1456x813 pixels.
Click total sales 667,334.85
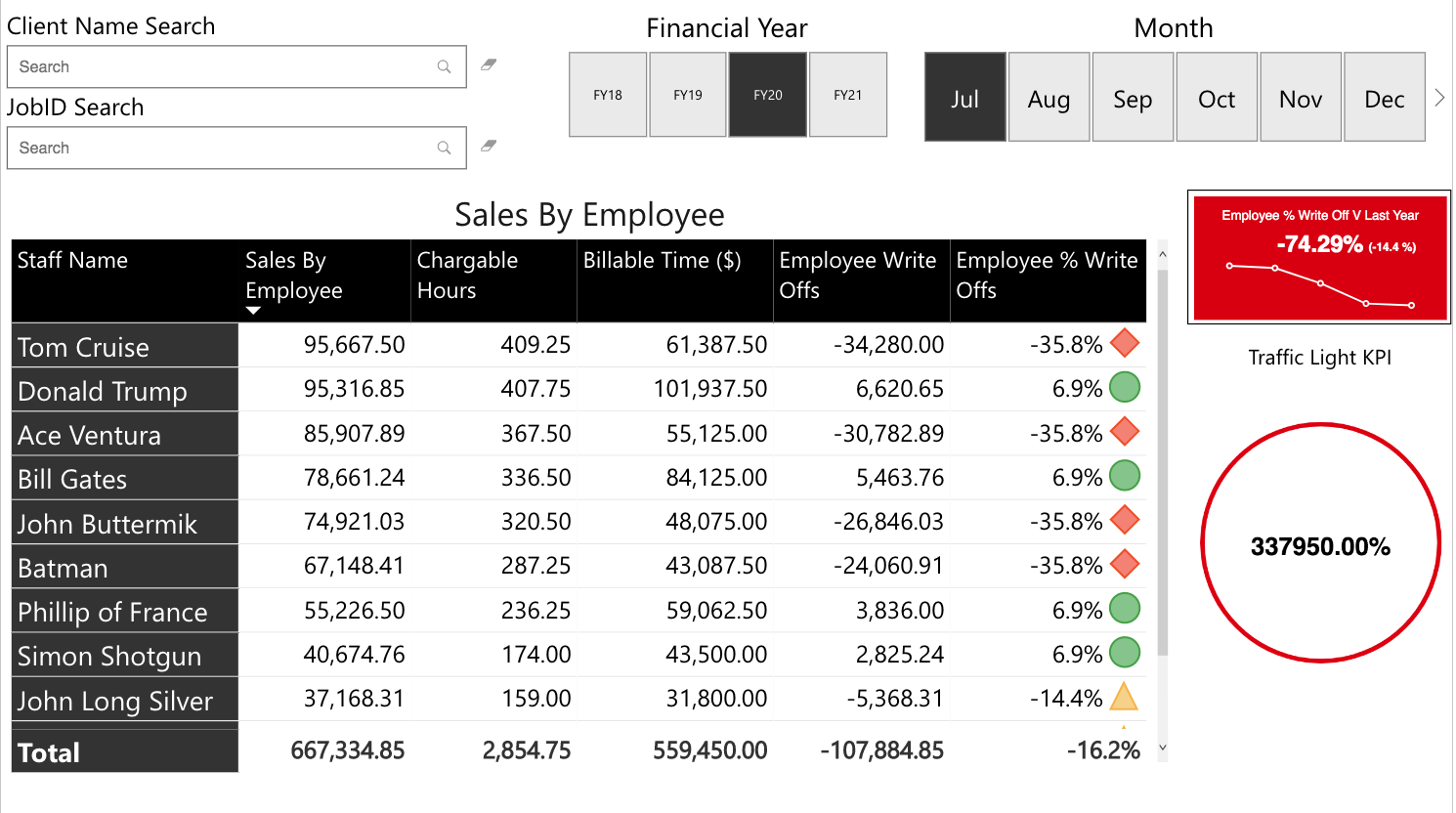tap(348, 749)
